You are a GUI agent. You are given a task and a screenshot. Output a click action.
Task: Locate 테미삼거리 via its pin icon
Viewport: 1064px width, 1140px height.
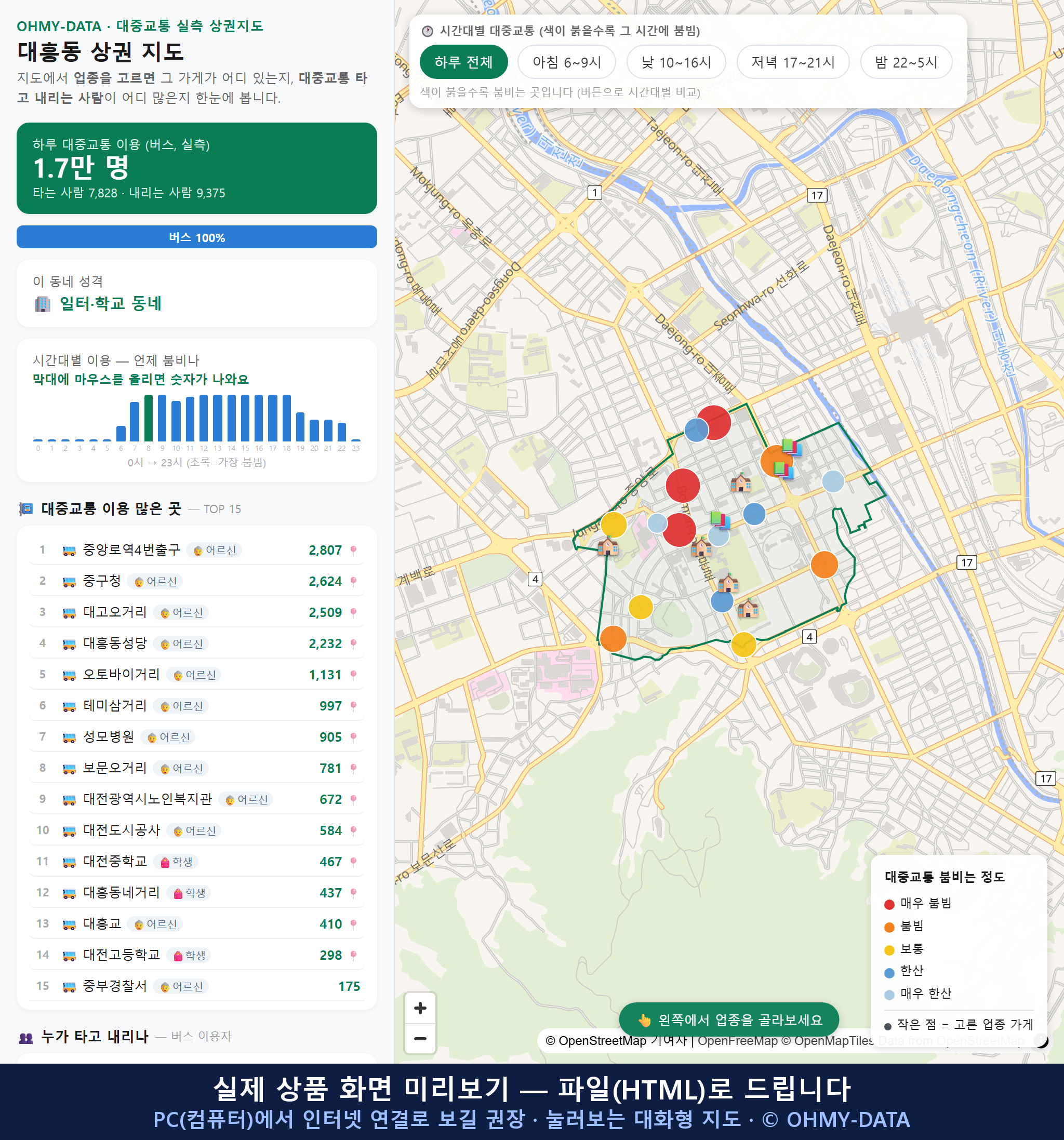[x=353, y=706]
